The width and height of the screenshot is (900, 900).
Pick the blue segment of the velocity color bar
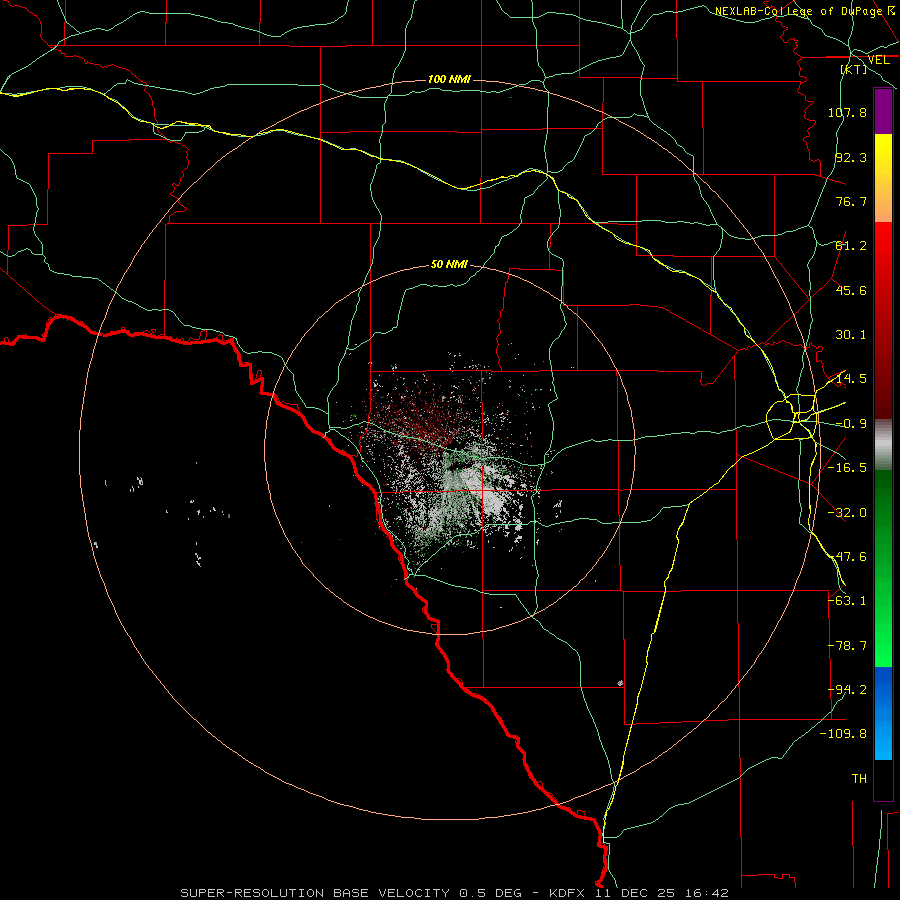(883, 713)
